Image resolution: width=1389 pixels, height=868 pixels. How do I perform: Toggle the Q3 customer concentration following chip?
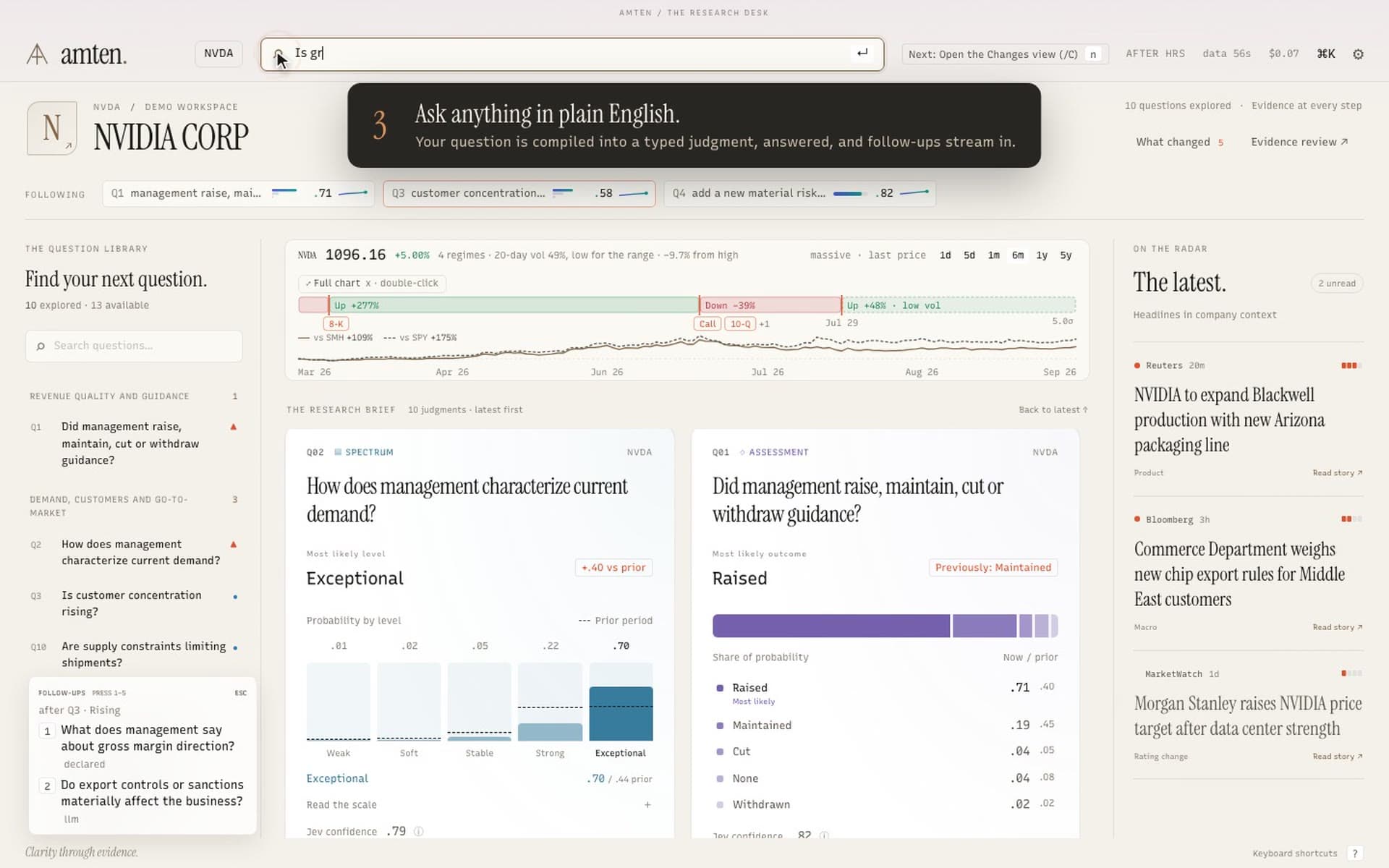[x=519, y=194]
